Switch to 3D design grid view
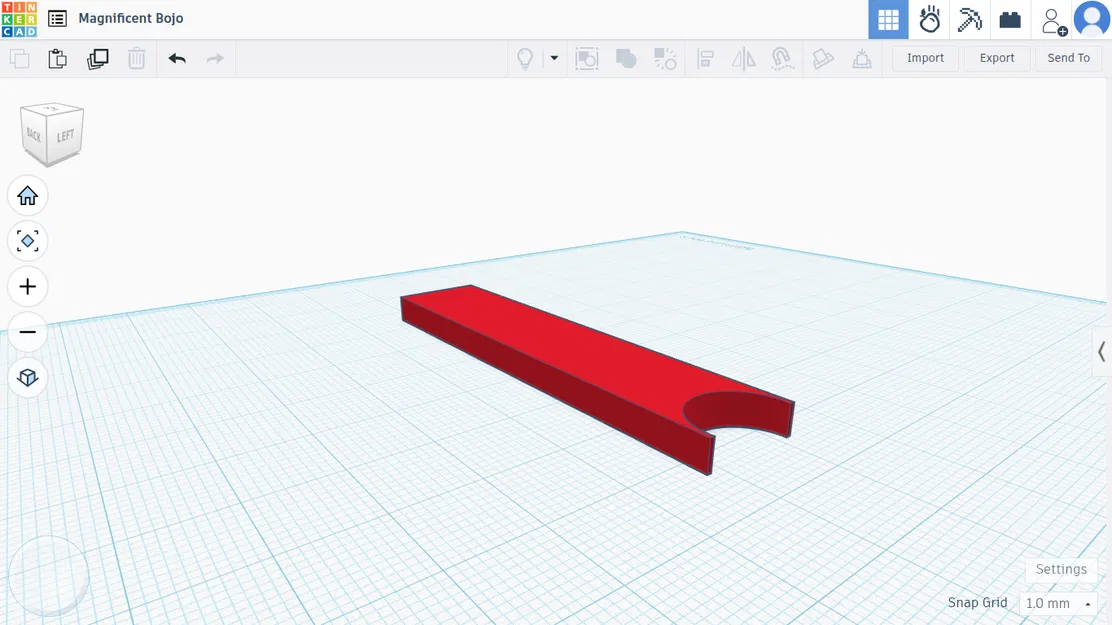This screenshot has height=625, width=1112. [x=888, y=19]
